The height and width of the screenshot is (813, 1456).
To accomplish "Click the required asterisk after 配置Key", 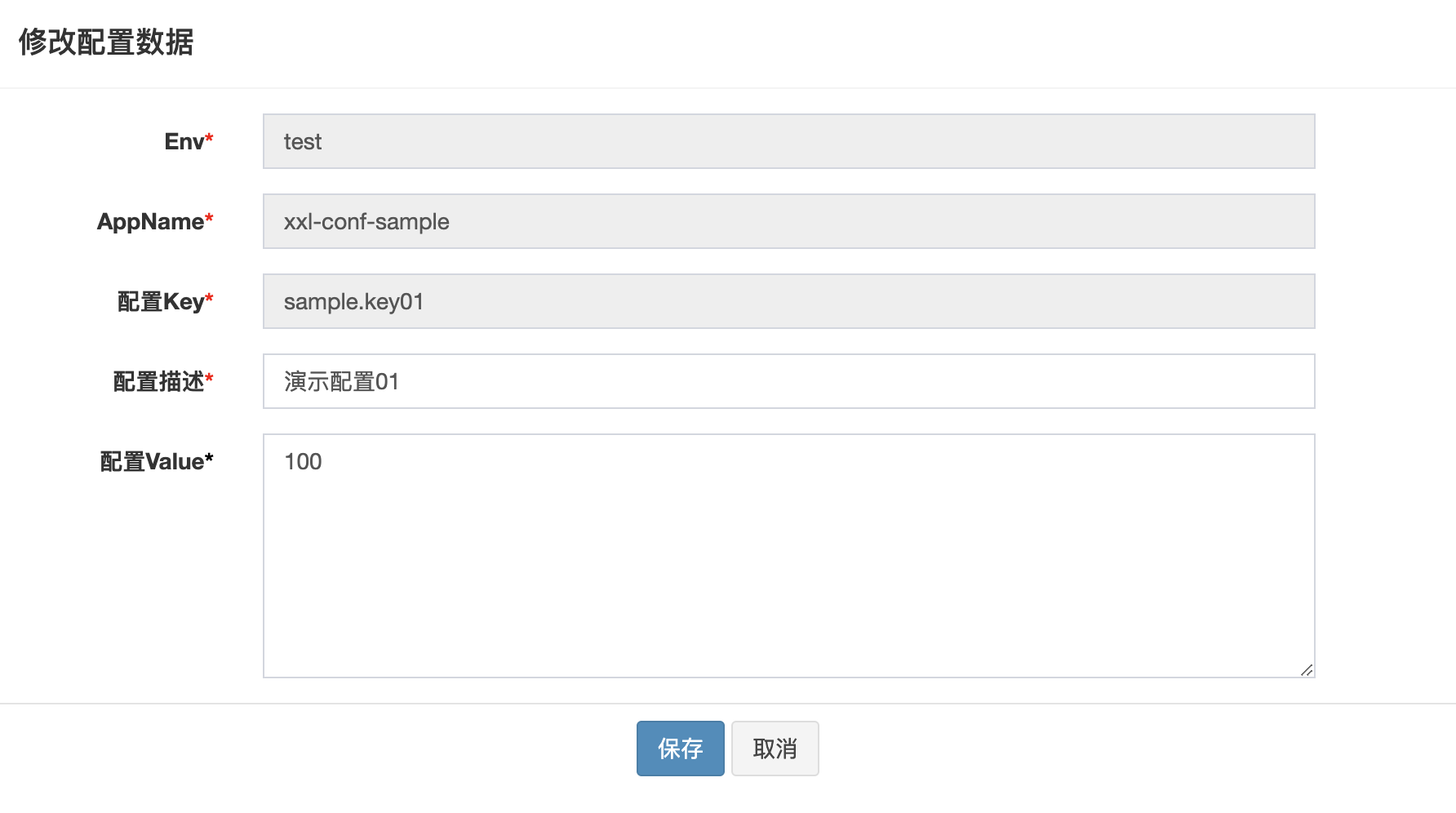I will click(x=210, y=298).
